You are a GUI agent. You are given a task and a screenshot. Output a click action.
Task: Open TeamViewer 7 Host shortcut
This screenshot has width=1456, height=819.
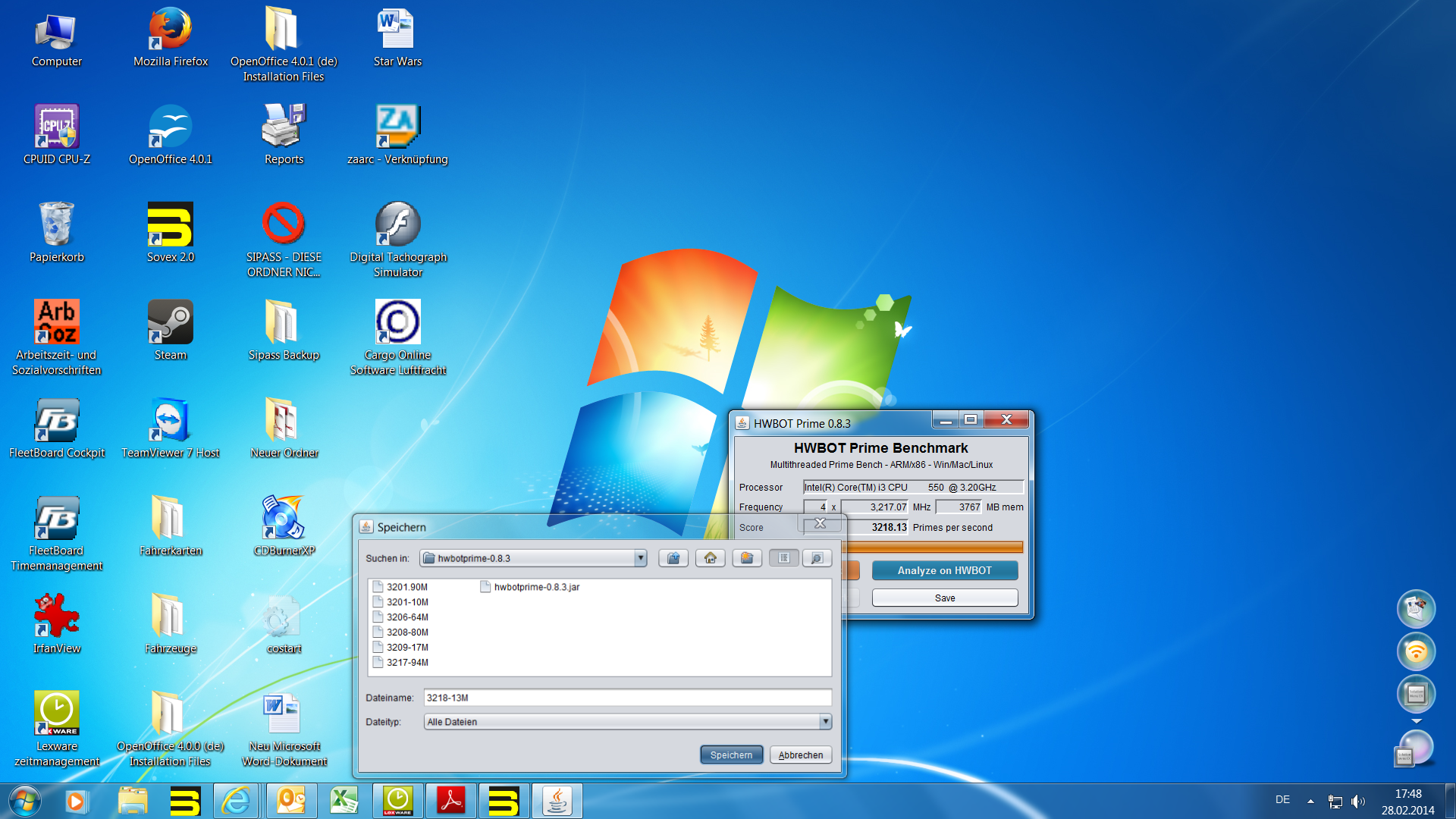170,428
